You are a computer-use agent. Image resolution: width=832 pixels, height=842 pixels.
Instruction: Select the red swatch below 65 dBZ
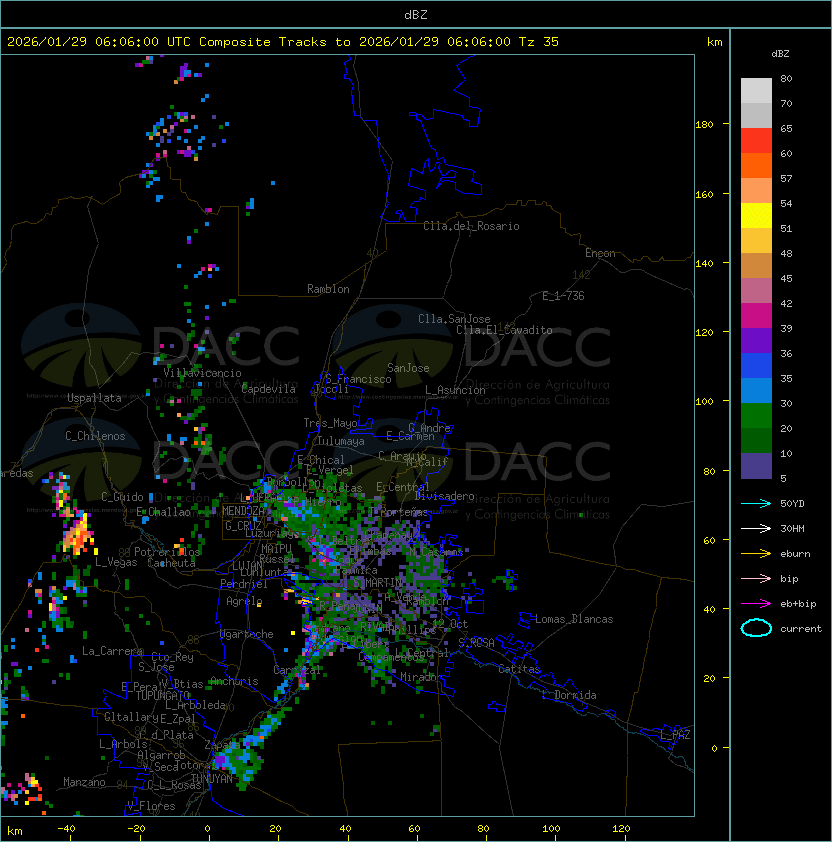[x=756, y=141]
